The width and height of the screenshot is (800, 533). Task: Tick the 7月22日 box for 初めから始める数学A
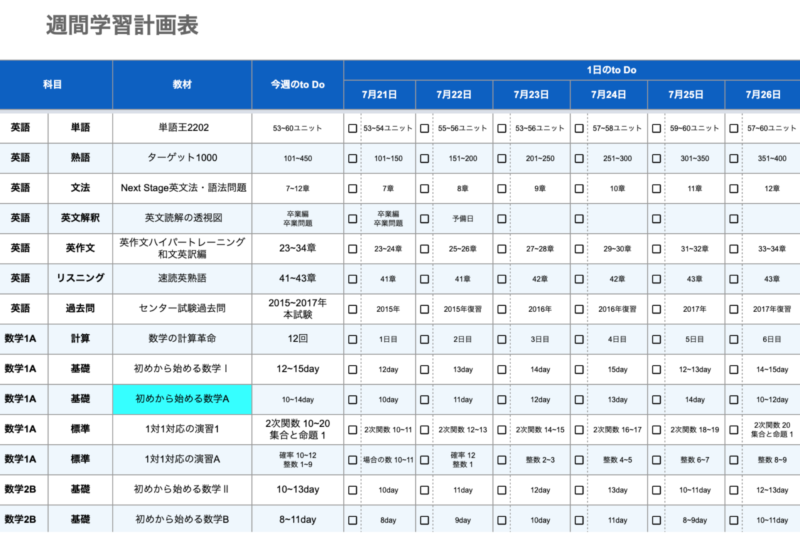424,400
